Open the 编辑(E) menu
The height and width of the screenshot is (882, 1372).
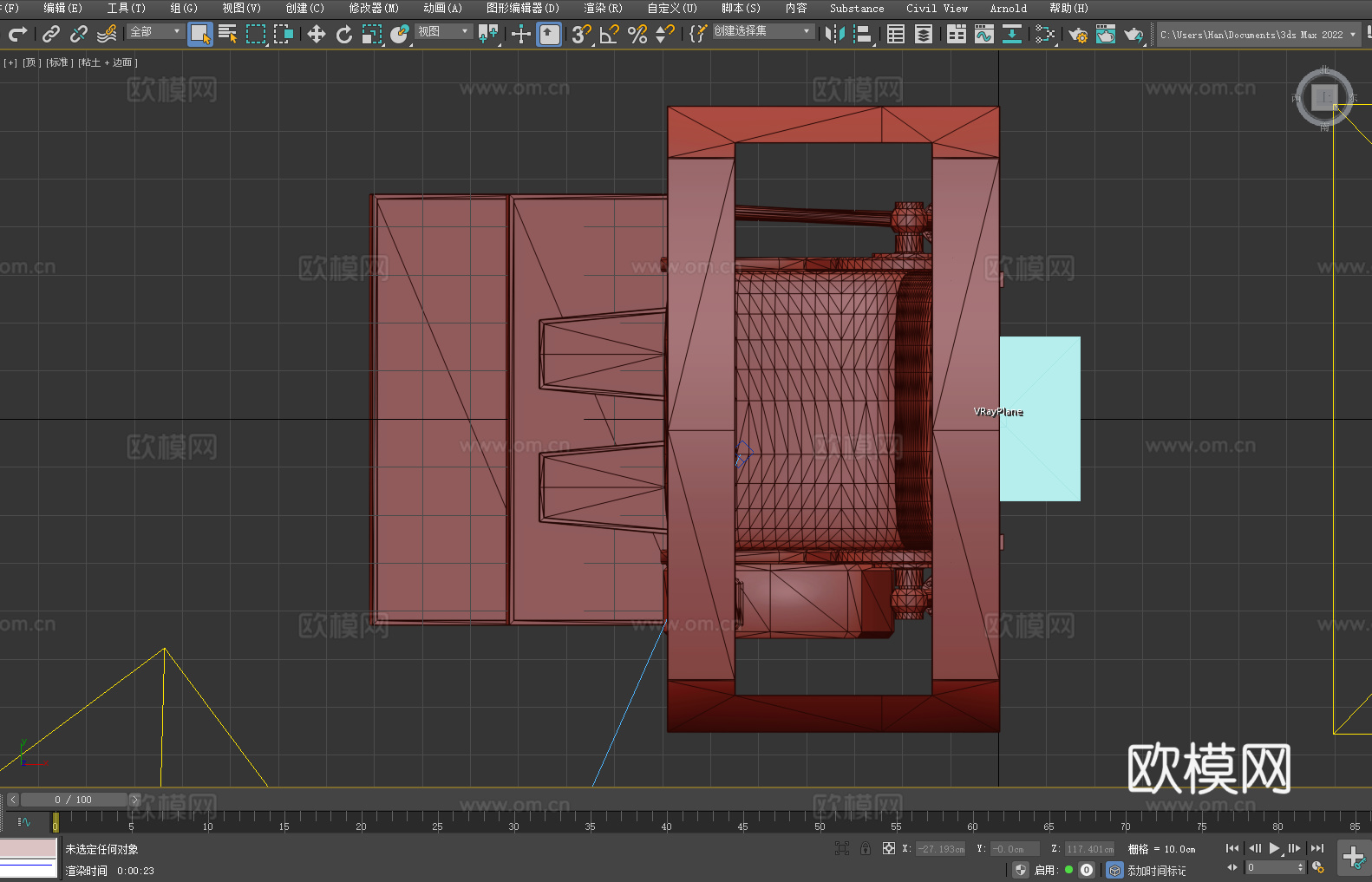pos(62,8)
